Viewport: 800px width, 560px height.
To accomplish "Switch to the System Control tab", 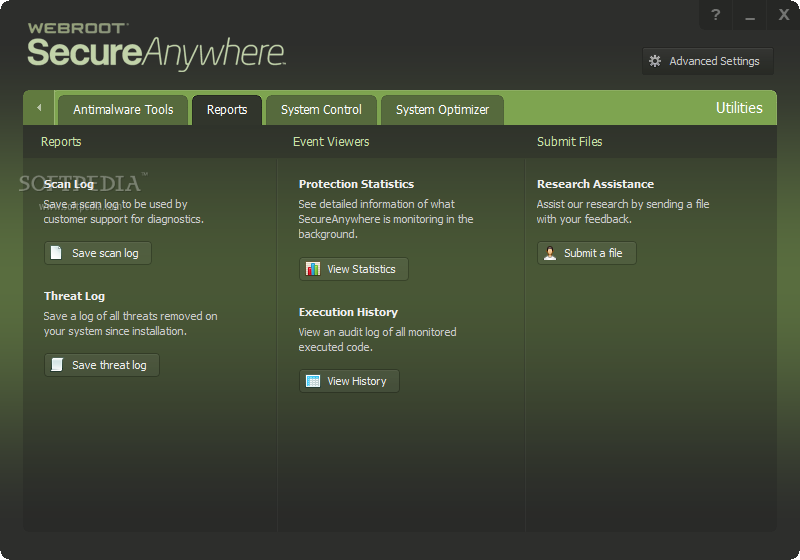I will click(321, 110).
